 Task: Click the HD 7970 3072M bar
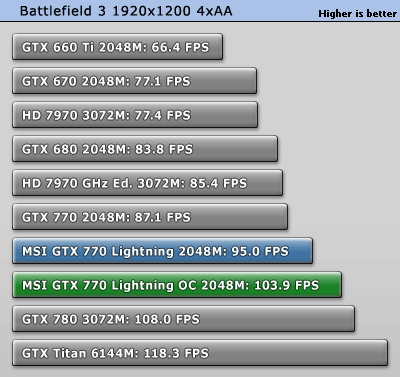click(135, 115)
